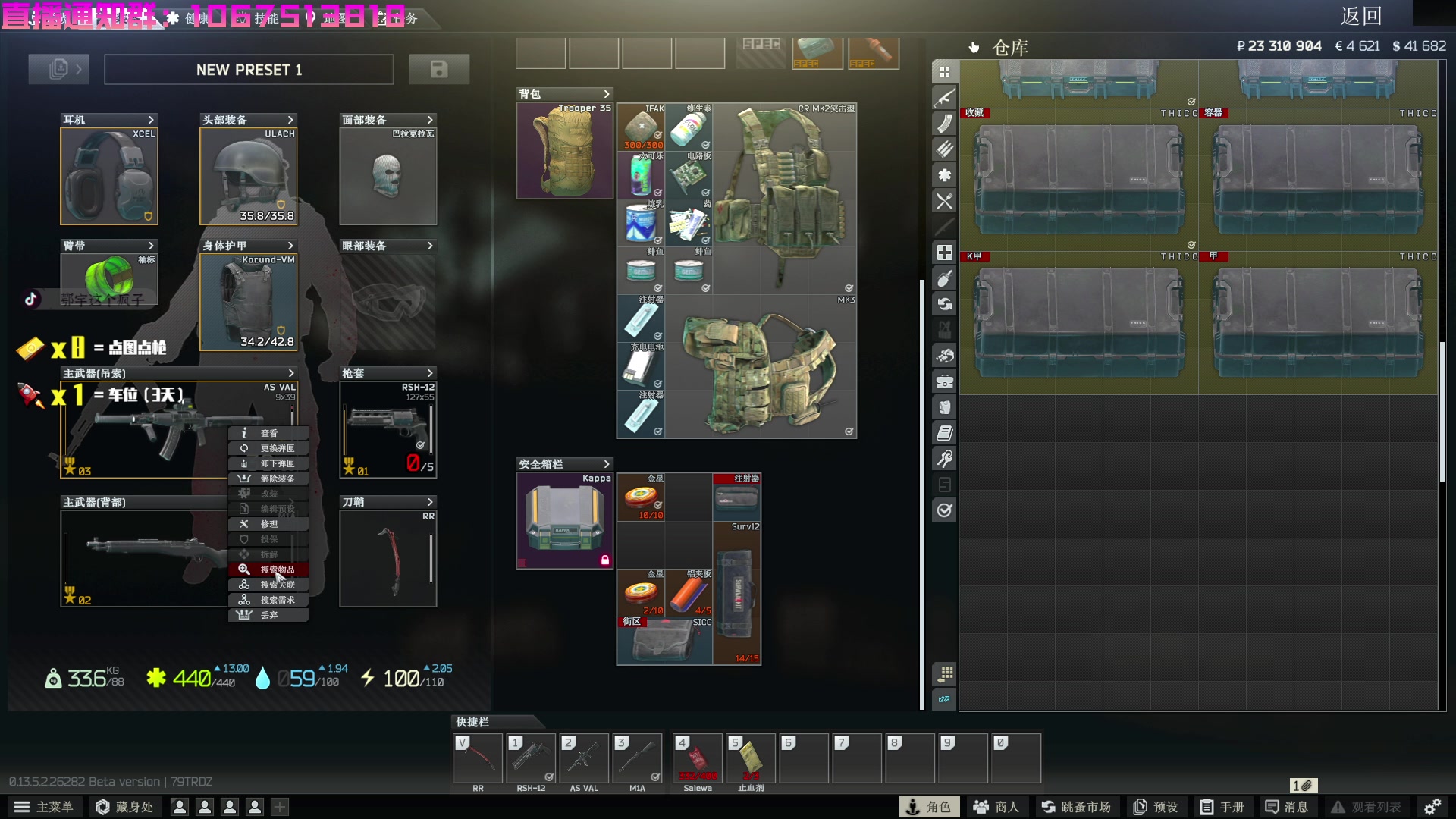Expand the 耳机 slot chevron
Image resolution: width=1456 pixels, height=819 pixels.
tap(151, 120)
